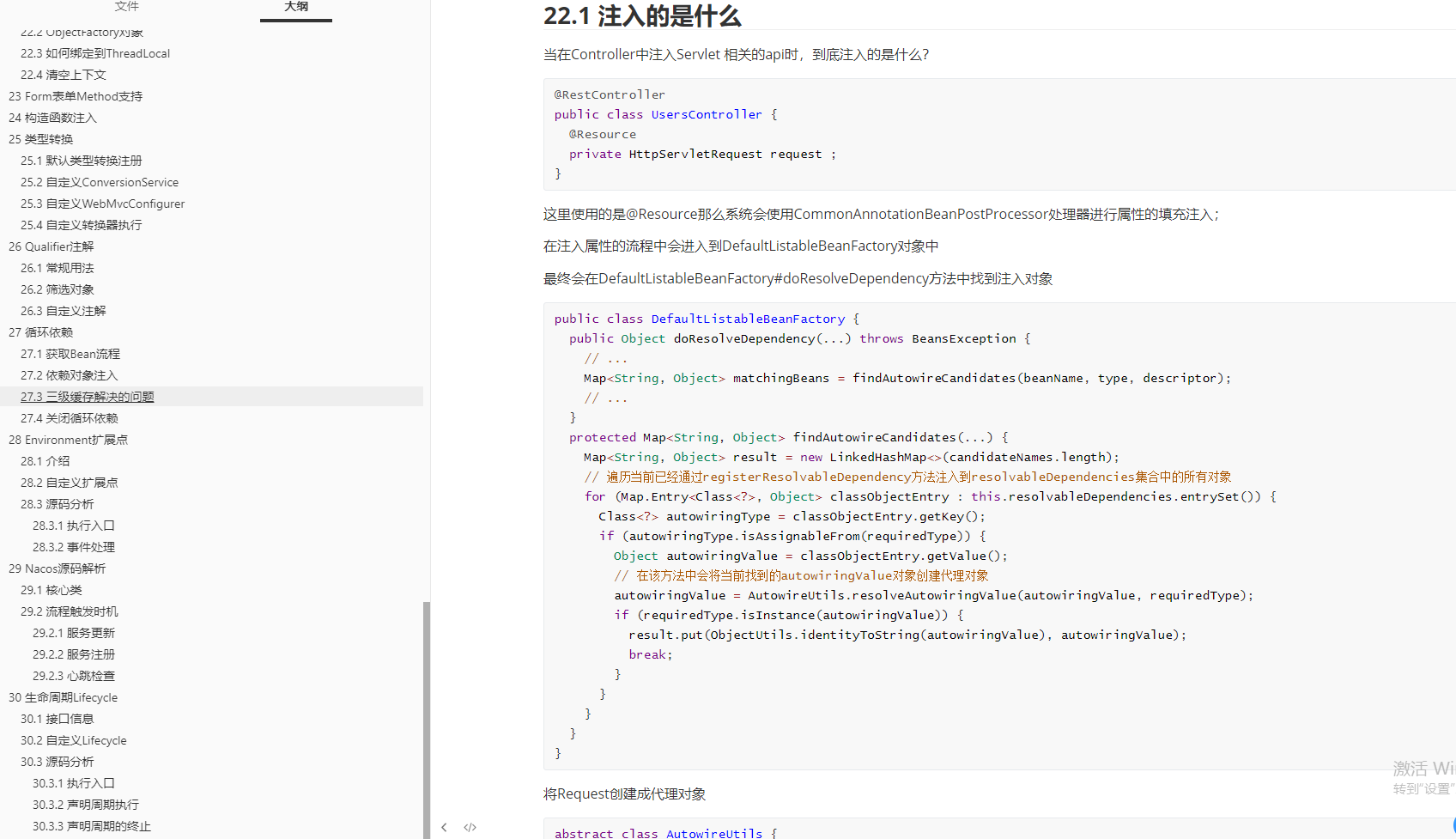This screenshot has width=1456, height=839.
Task: Open 27.1 获取Bean流程
Action: pos(70,354)
